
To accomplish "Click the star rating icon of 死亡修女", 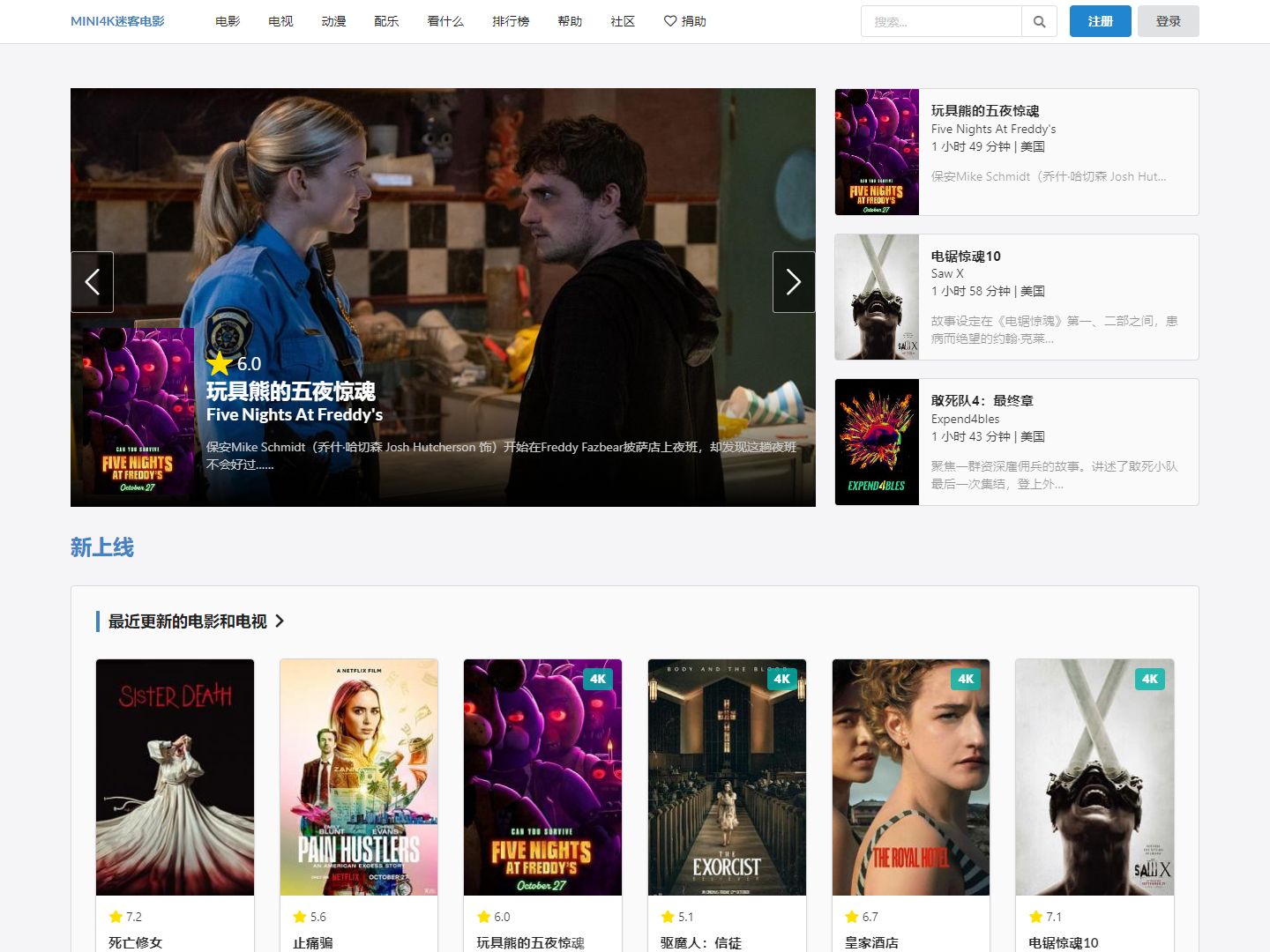I will tap(116, 917).
